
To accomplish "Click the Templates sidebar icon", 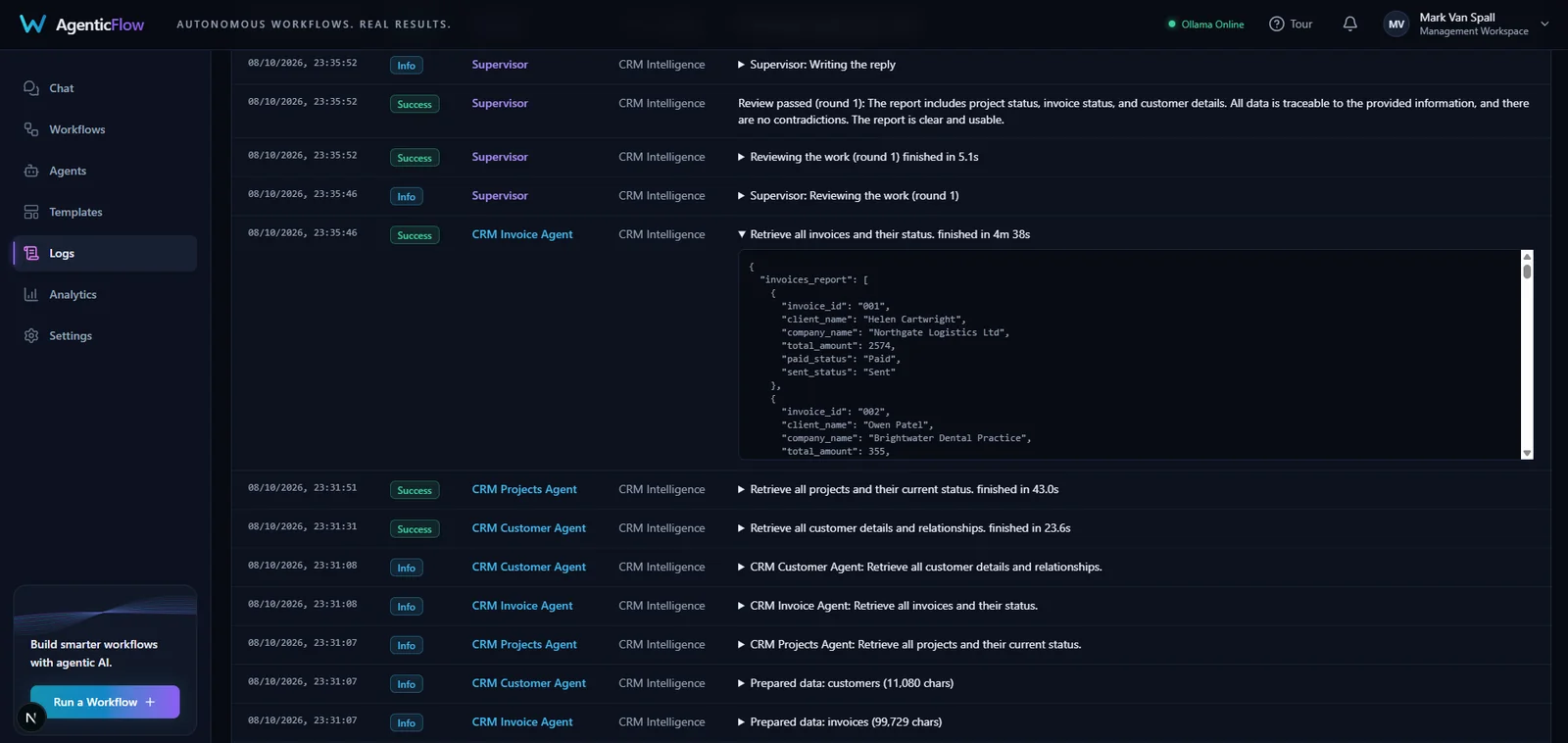I will click(31, 212).
